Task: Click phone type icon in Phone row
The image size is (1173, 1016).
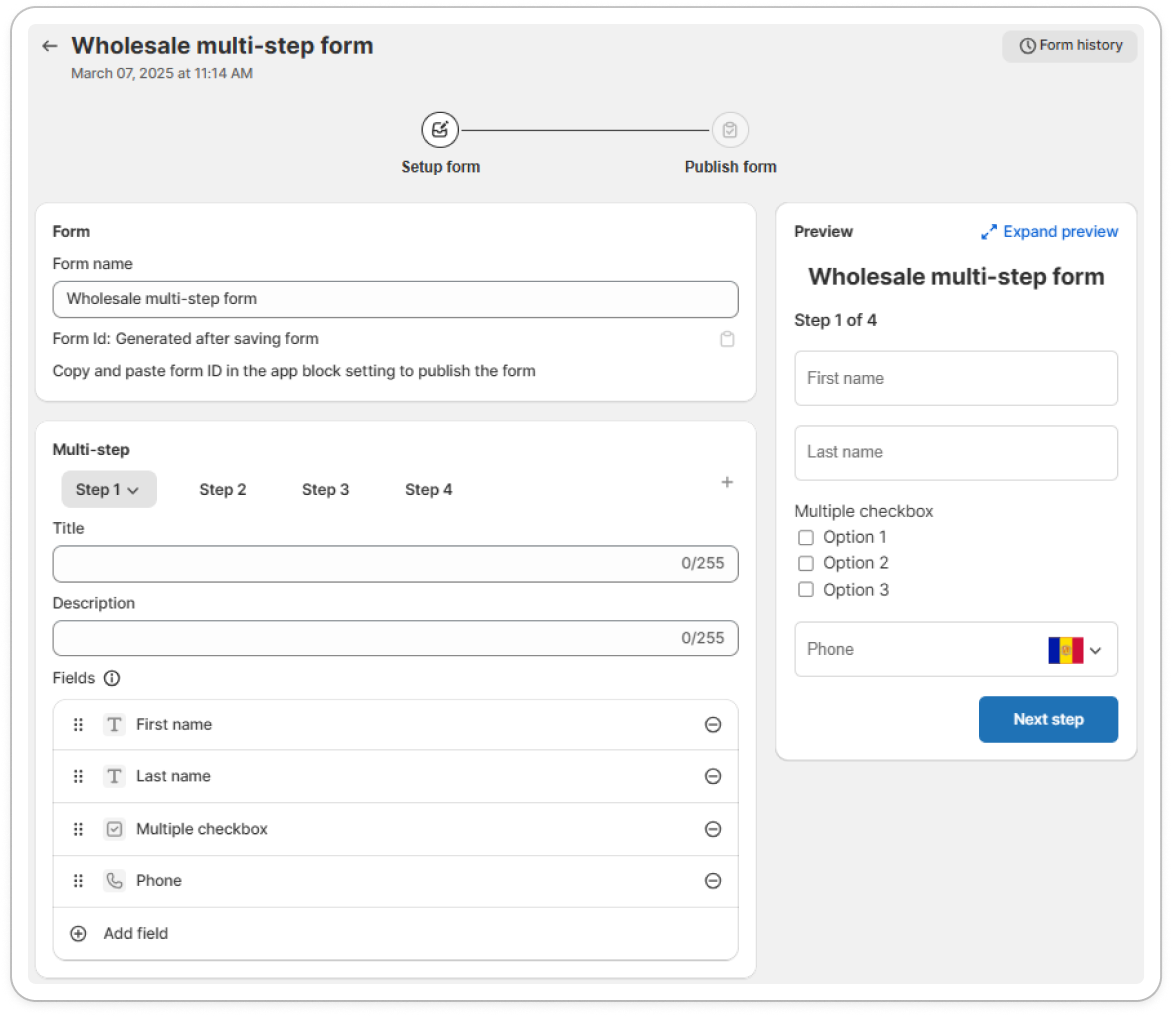Action: coord(114,881)
